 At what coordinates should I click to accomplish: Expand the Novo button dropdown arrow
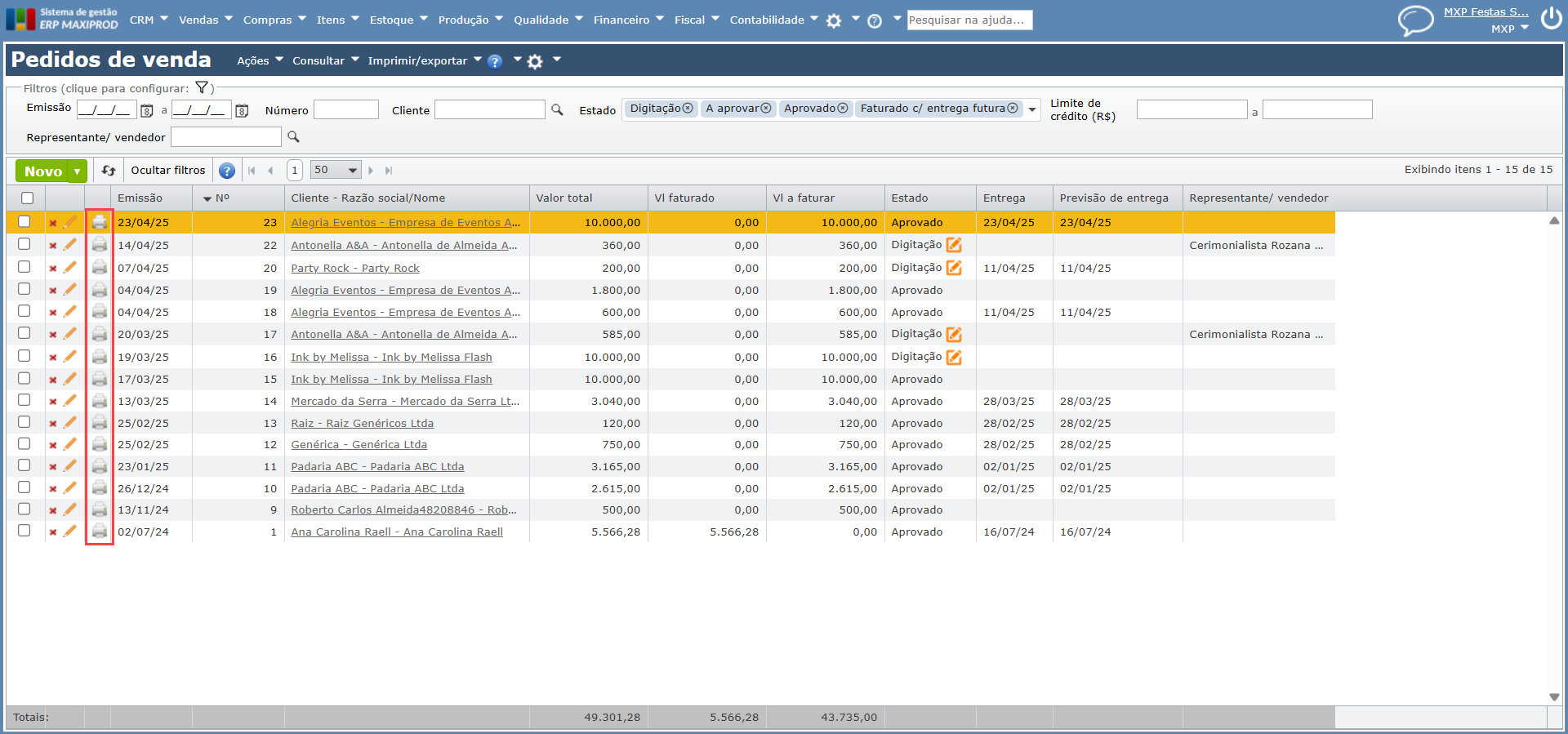click(x=78, y=171)
